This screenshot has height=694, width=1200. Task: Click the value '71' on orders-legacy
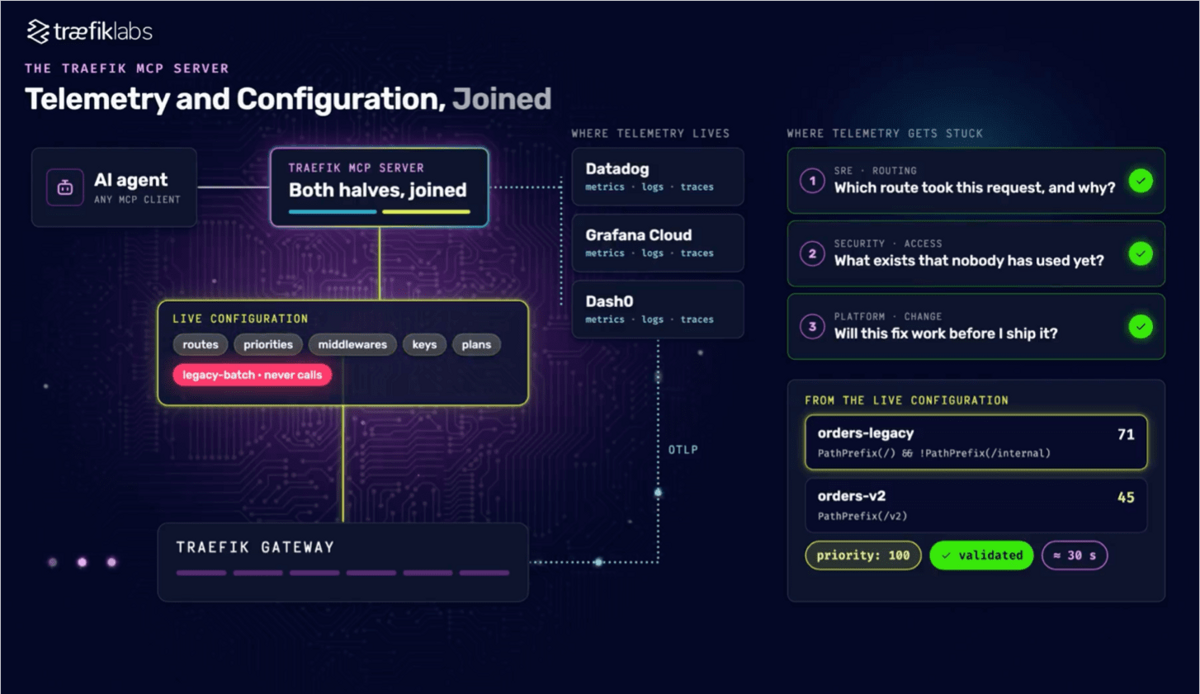click(x=1126, y=435)
